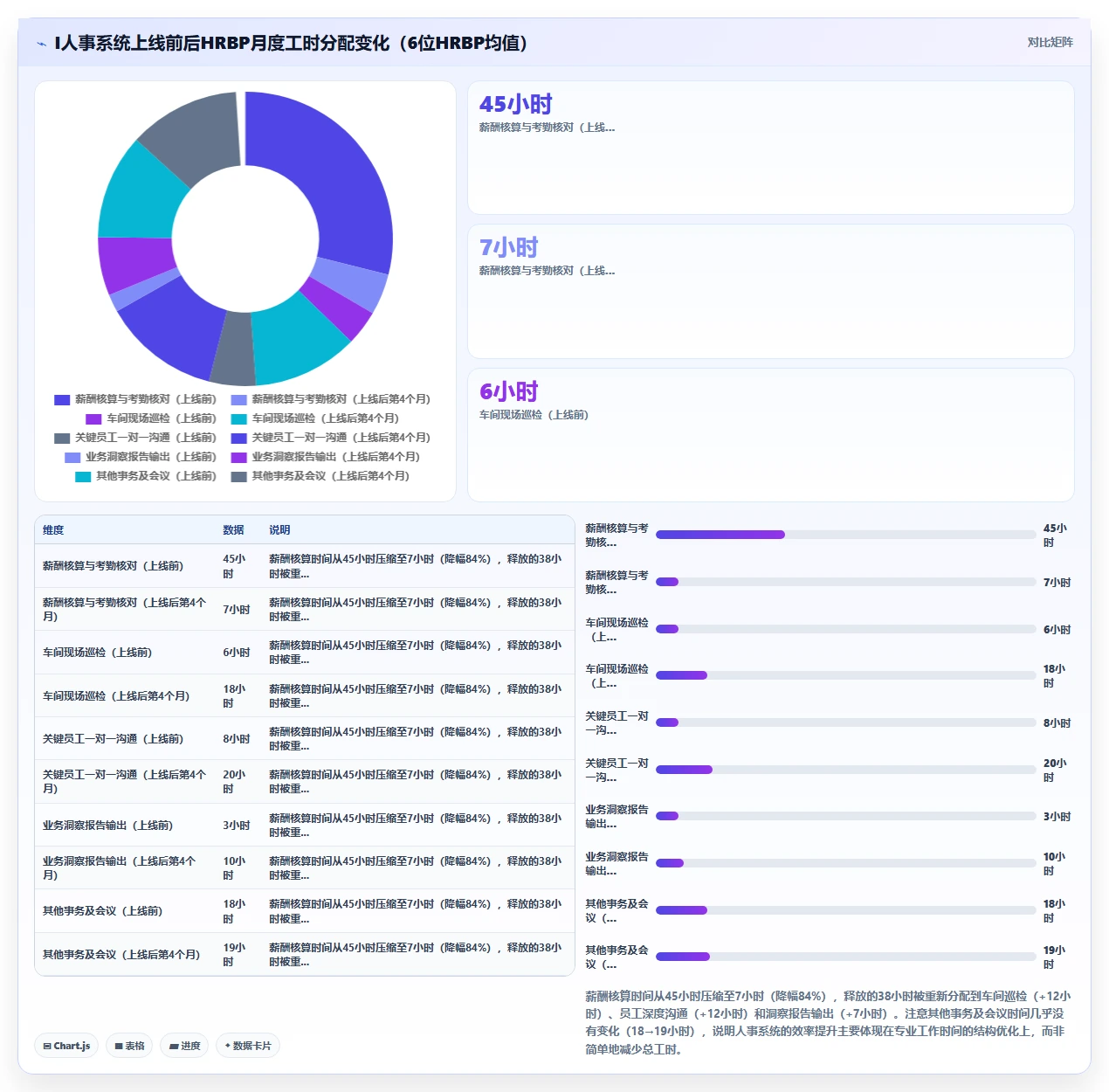Click the 进度 tag bar icon
Viewport: 1109px width, 1092px height.
click(174, 1046)
